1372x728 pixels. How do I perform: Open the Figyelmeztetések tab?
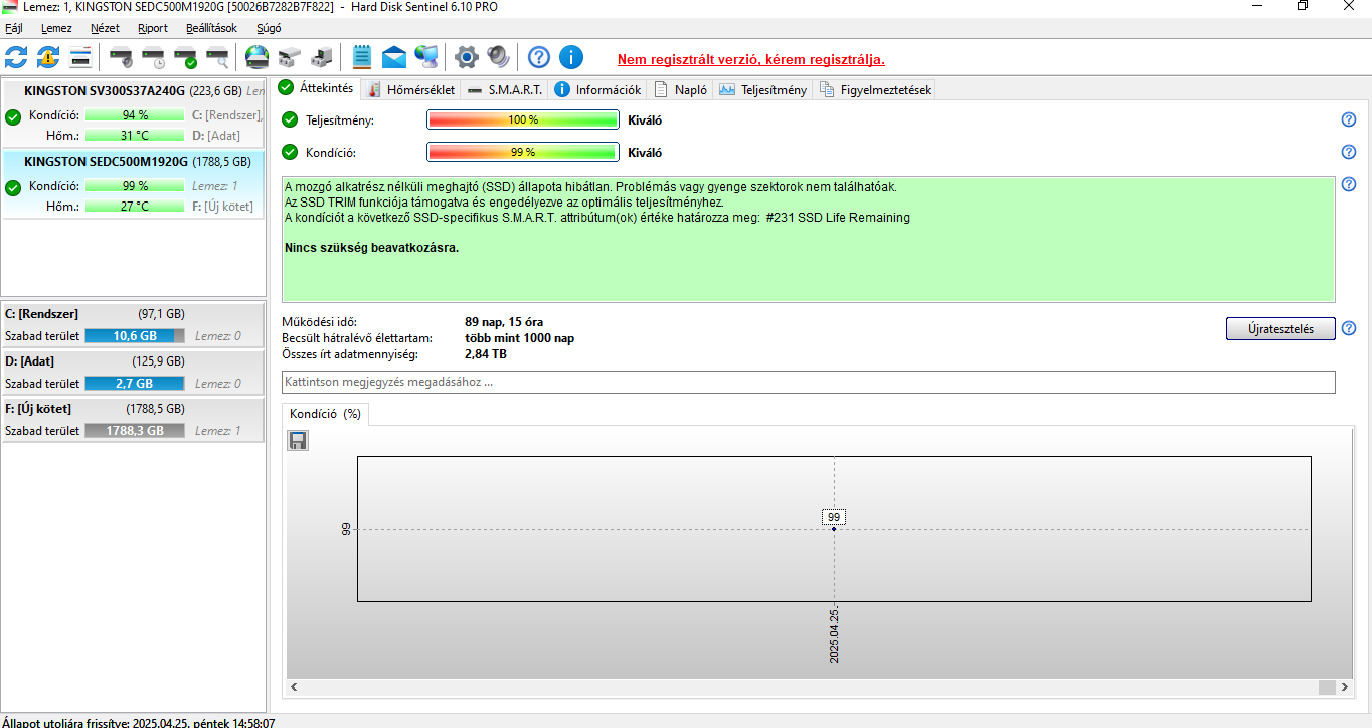click(x=876, y=89)
